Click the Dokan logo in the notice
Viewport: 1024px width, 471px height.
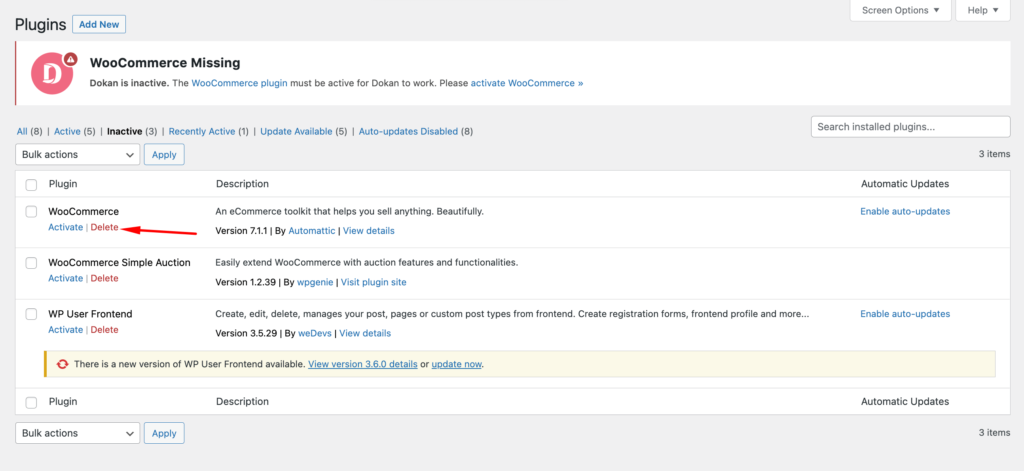[x=54, y=73]
